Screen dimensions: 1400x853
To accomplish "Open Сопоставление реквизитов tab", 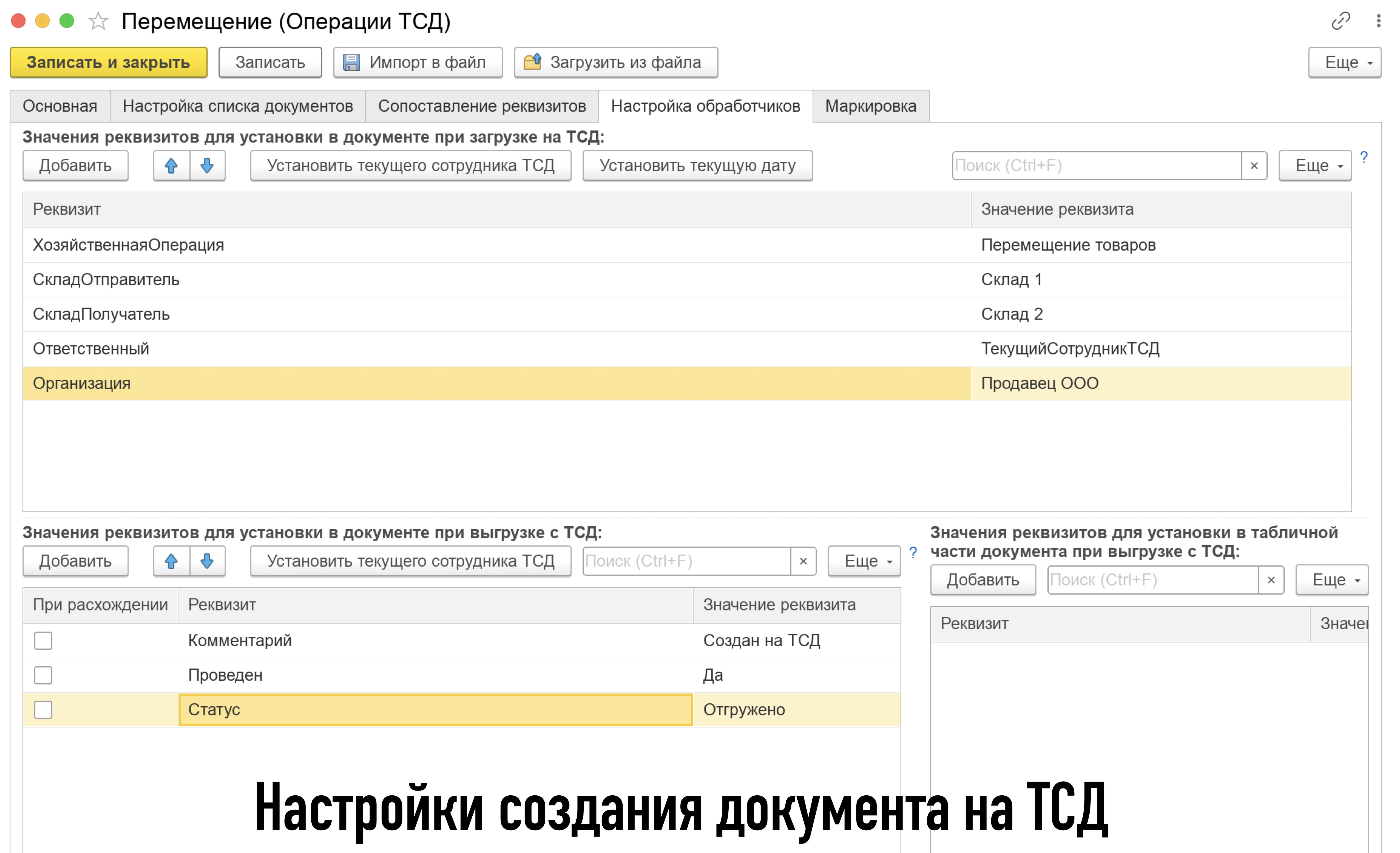I will click(482, 106).
